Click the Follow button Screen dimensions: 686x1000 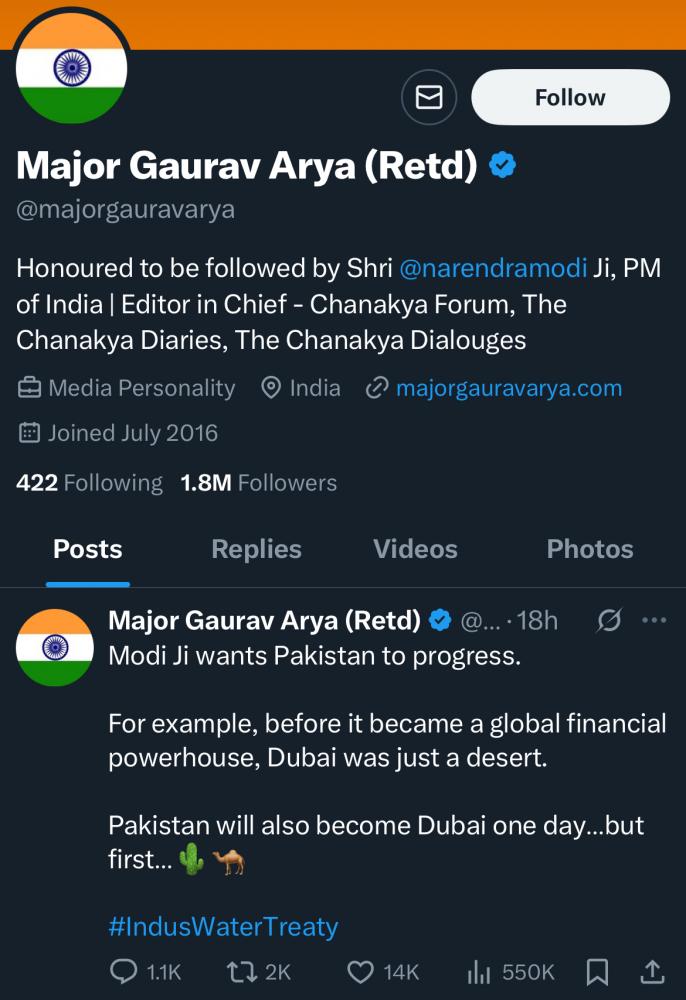pyautogui.click(x=570, y=97)
